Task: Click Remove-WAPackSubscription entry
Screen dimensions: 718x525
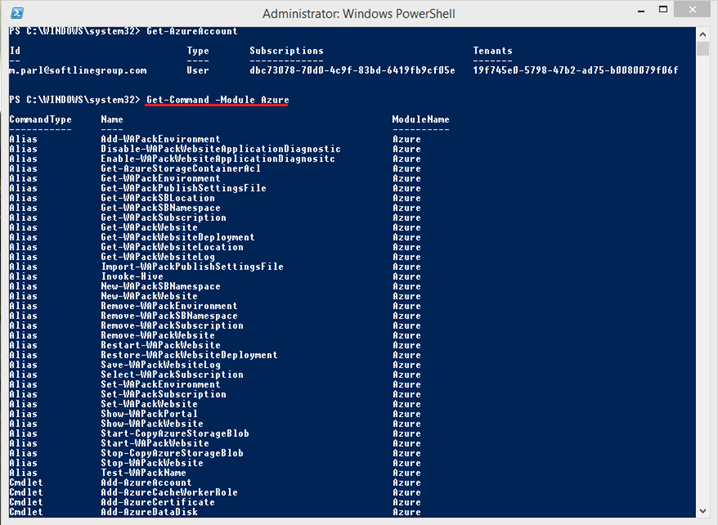Action: pyautogui.click(x=172, y=326)
